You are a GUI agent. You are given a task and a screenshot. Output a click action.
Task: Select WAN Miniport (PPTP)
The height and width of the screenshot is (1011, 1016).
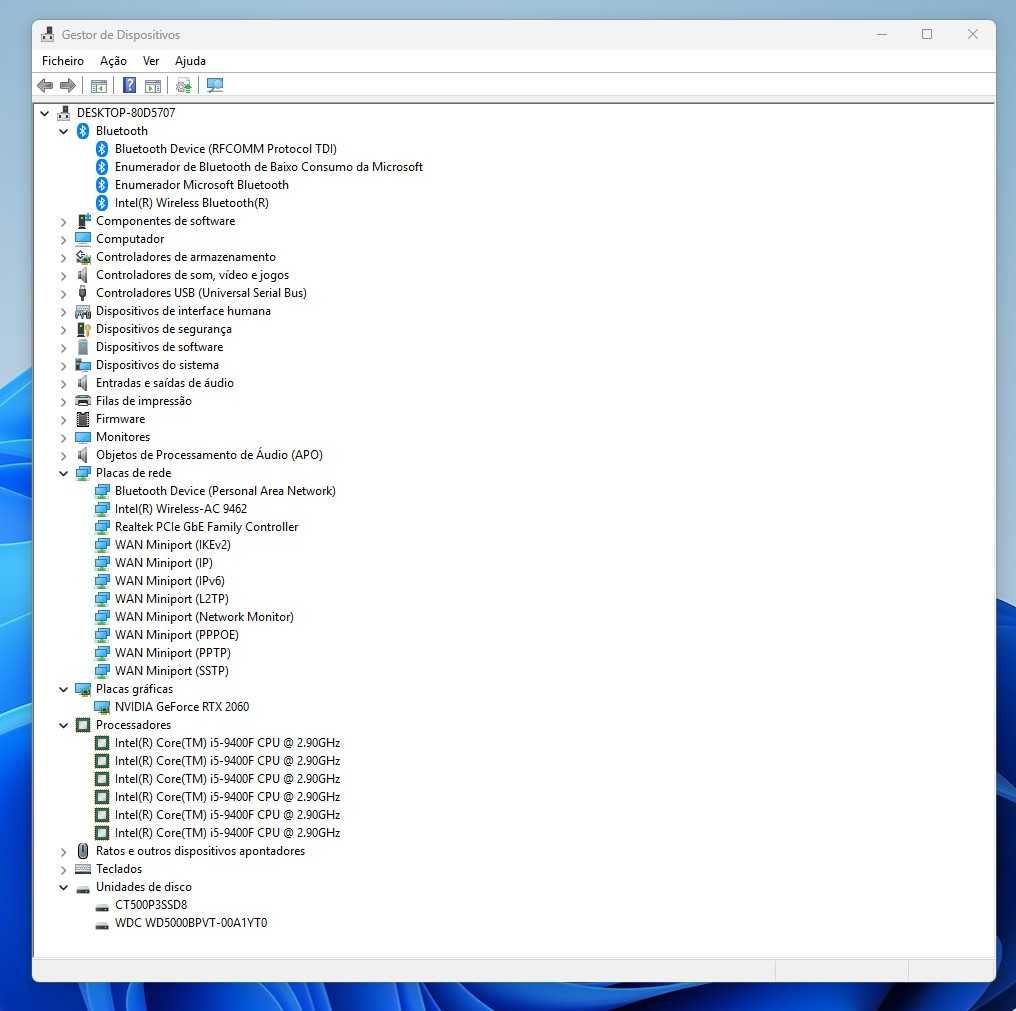click(172, 653)
